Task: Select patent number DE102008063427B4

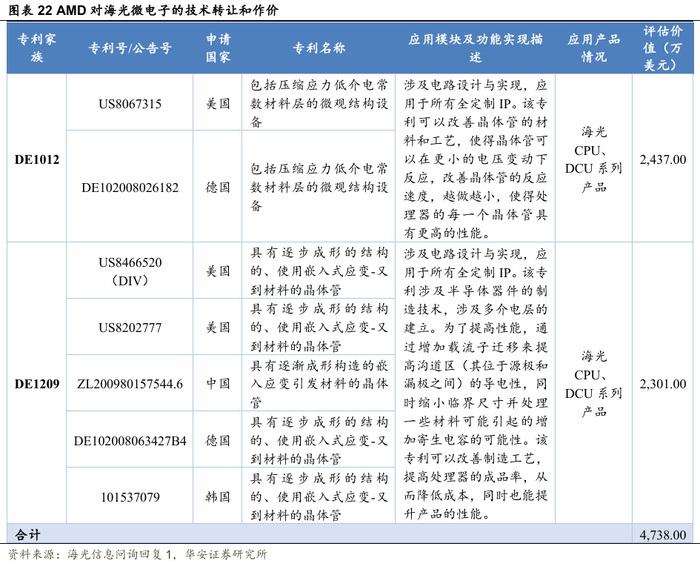Action: (130, 441)
